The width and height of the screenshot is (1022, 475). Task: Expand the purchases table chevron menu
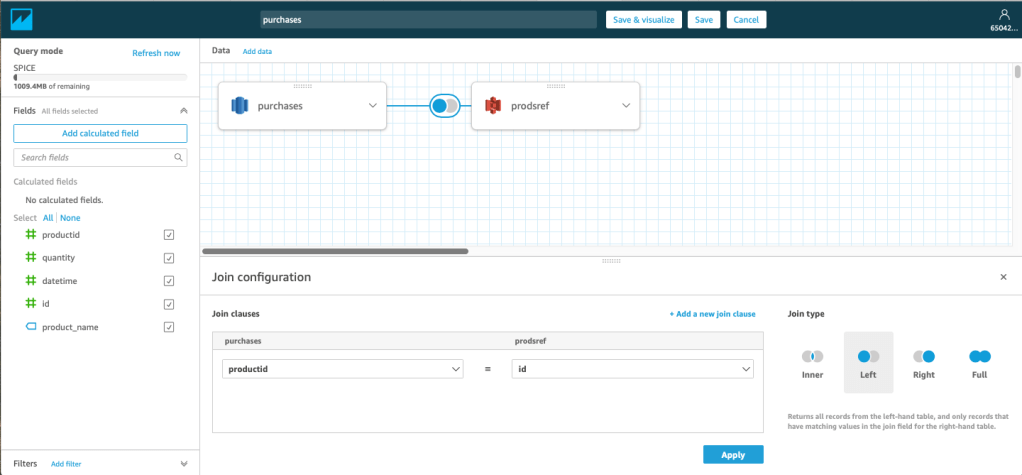(372, 105)
